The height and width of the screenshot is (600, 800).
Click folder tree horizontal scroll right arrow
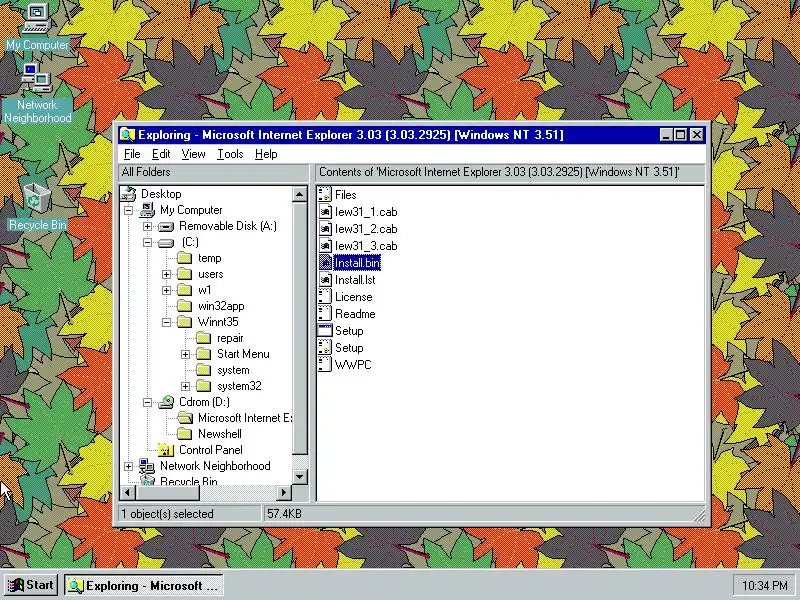pyautogui.click(x=284, y=492)
